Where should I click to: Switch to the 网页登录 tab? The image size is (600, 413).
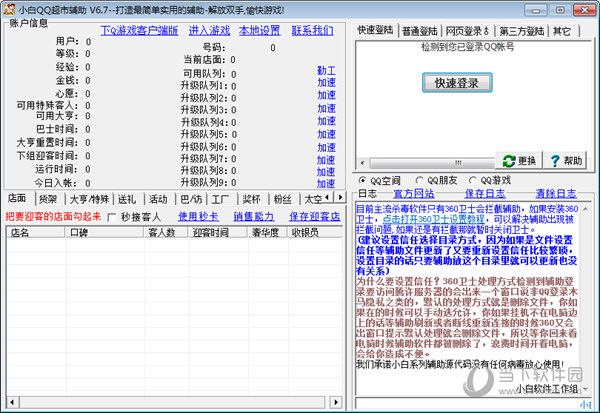(x=467, y=31)
